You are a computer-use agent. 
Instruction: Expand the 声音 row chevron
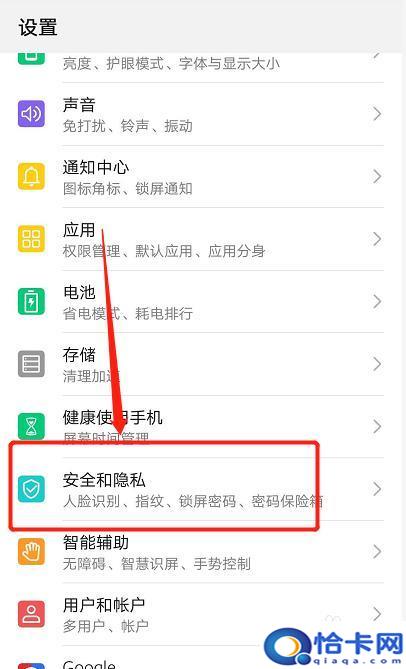coord(377,114)
